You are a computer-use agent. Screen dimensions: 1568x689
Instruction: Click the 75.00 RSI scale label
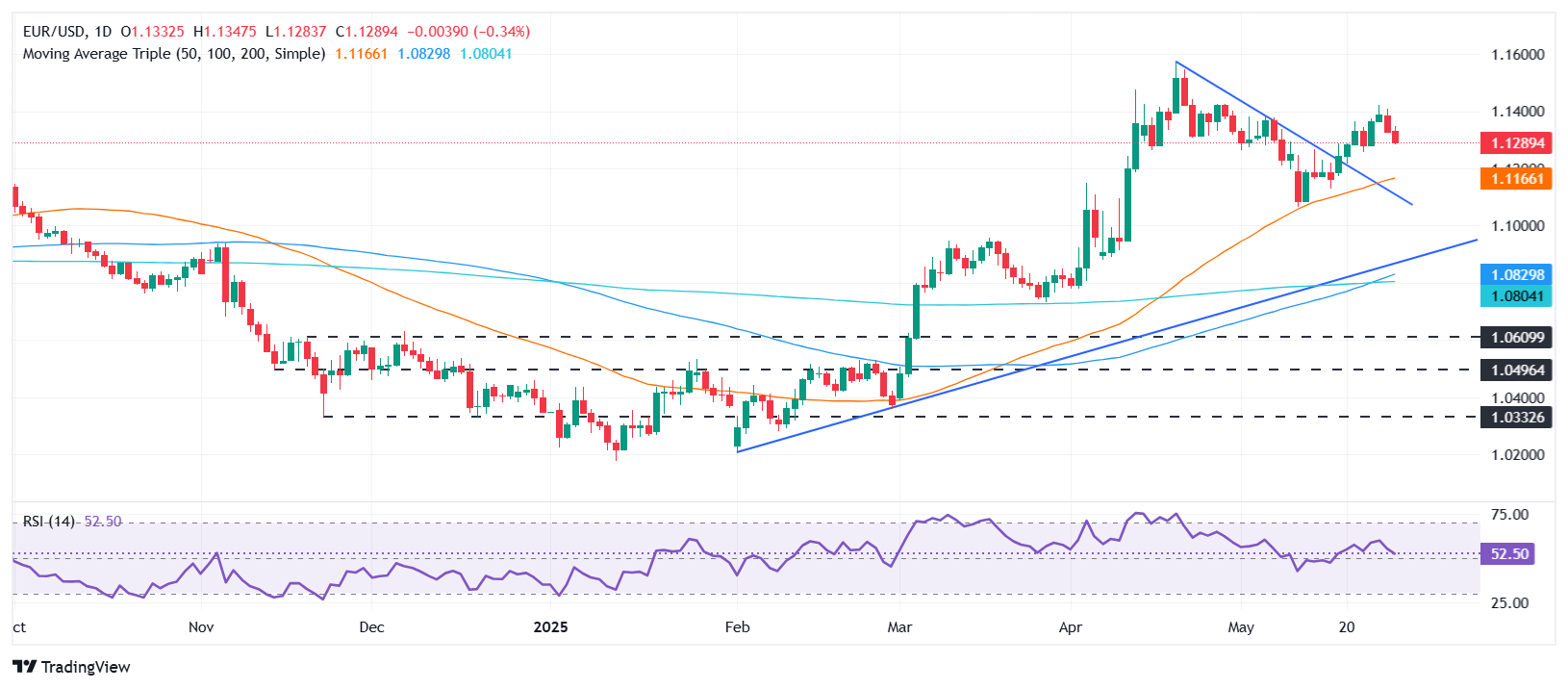[1509, 515]
